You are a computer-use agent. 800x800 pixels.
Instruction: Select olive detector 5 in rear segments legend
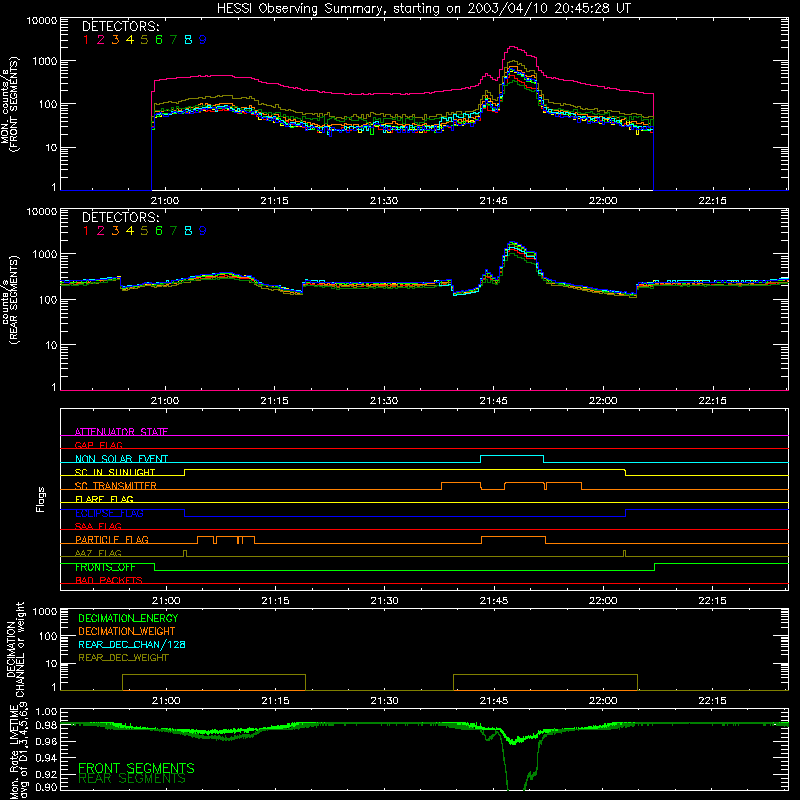144,231
